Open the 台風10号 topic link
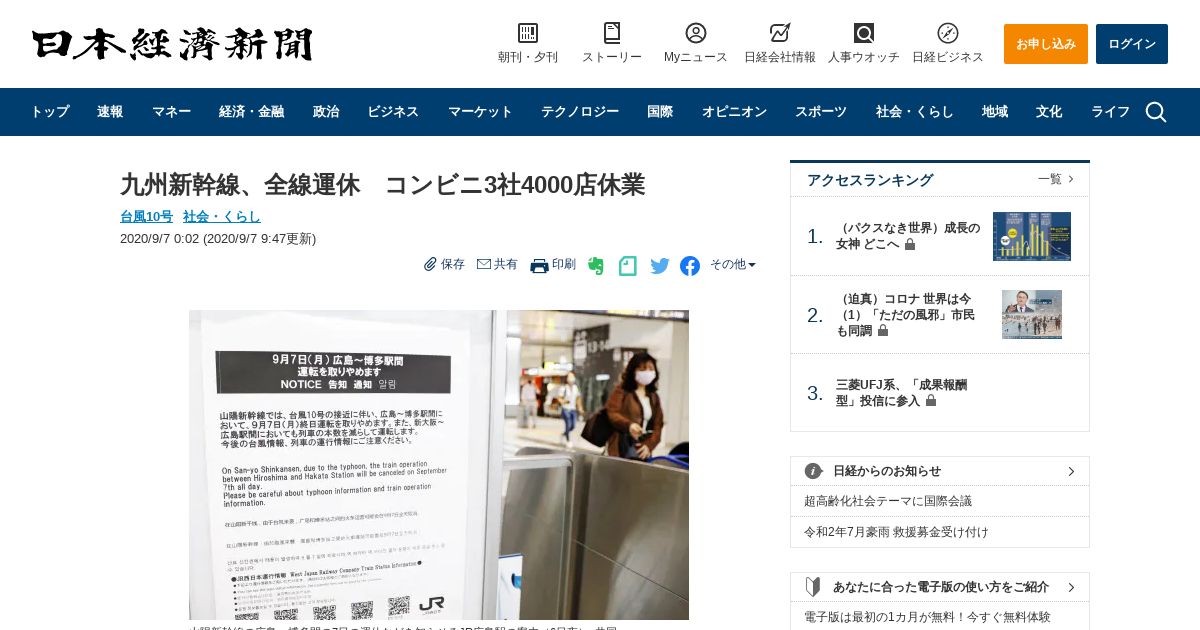 (146, 216)
